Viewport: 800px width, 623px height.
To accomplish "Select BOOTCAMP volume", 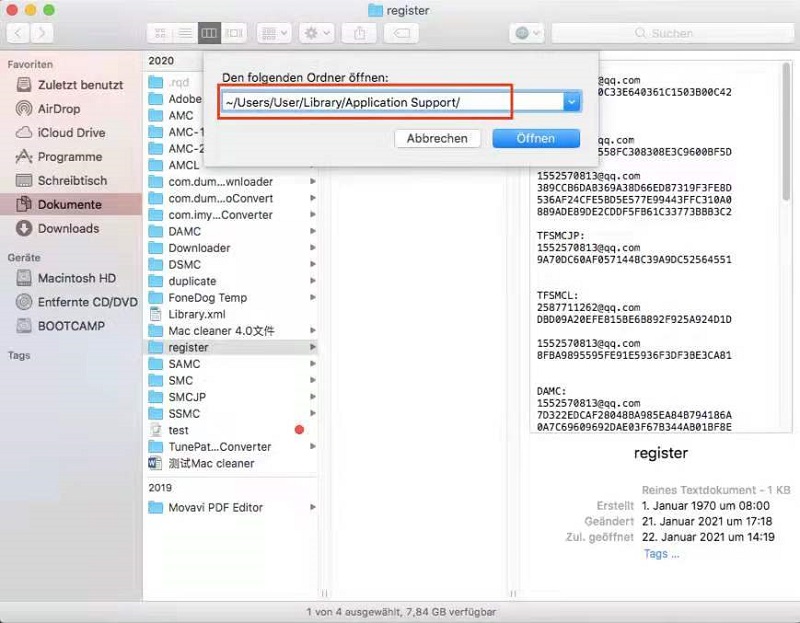I will [x=60, y=326].
